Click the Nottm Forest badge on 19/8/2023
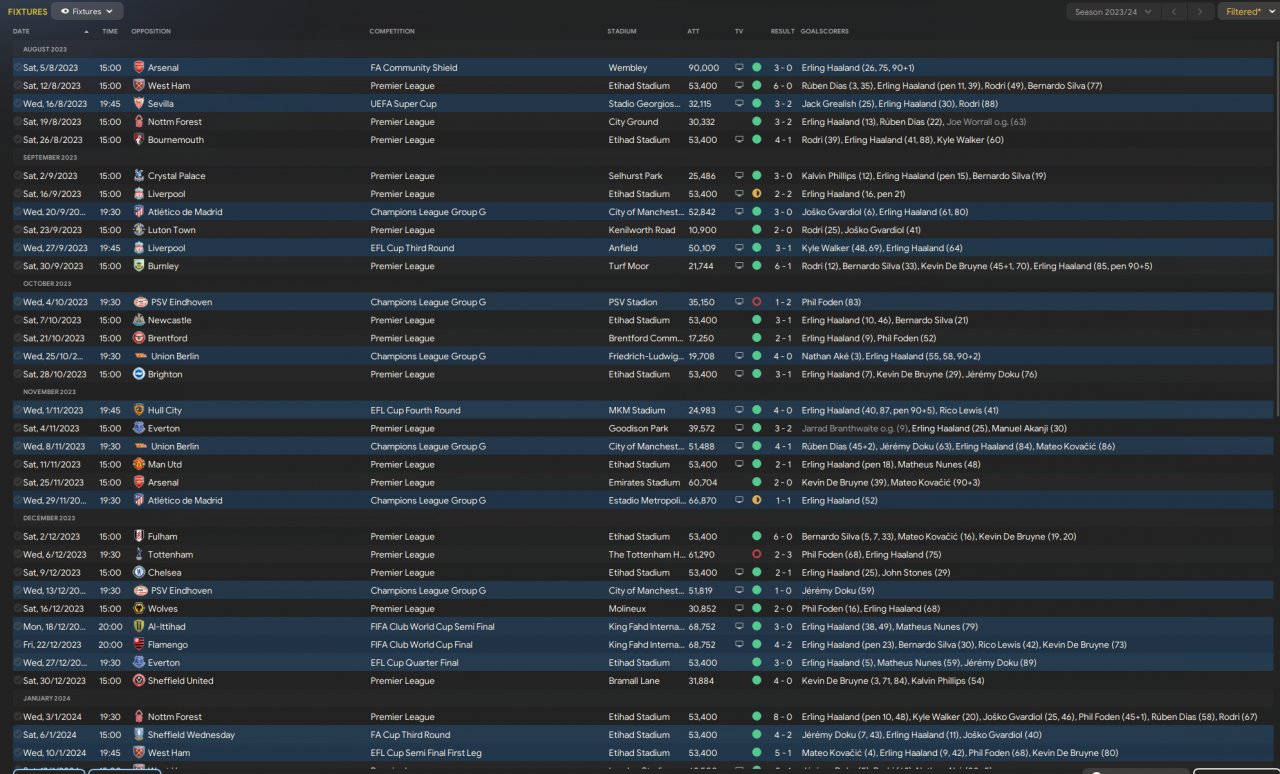Viewport: 1280px width, 774px height. tap(139, 122)
